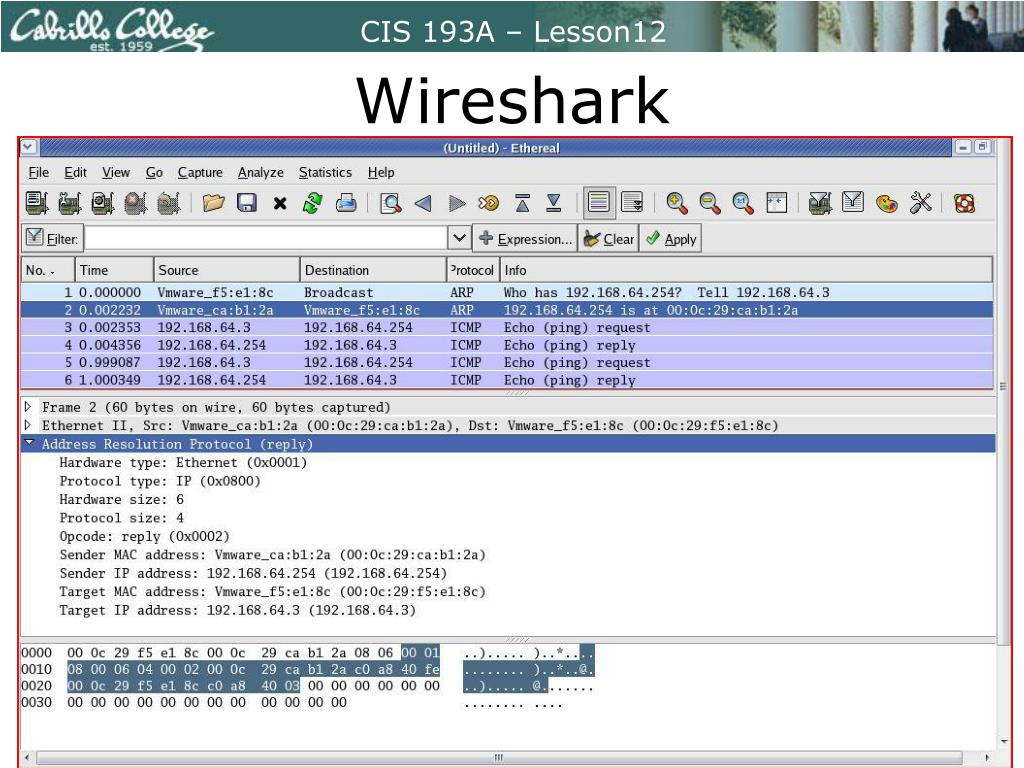1024x768 pixels.
Task: Open the View menu
Action: click(116, 172)
